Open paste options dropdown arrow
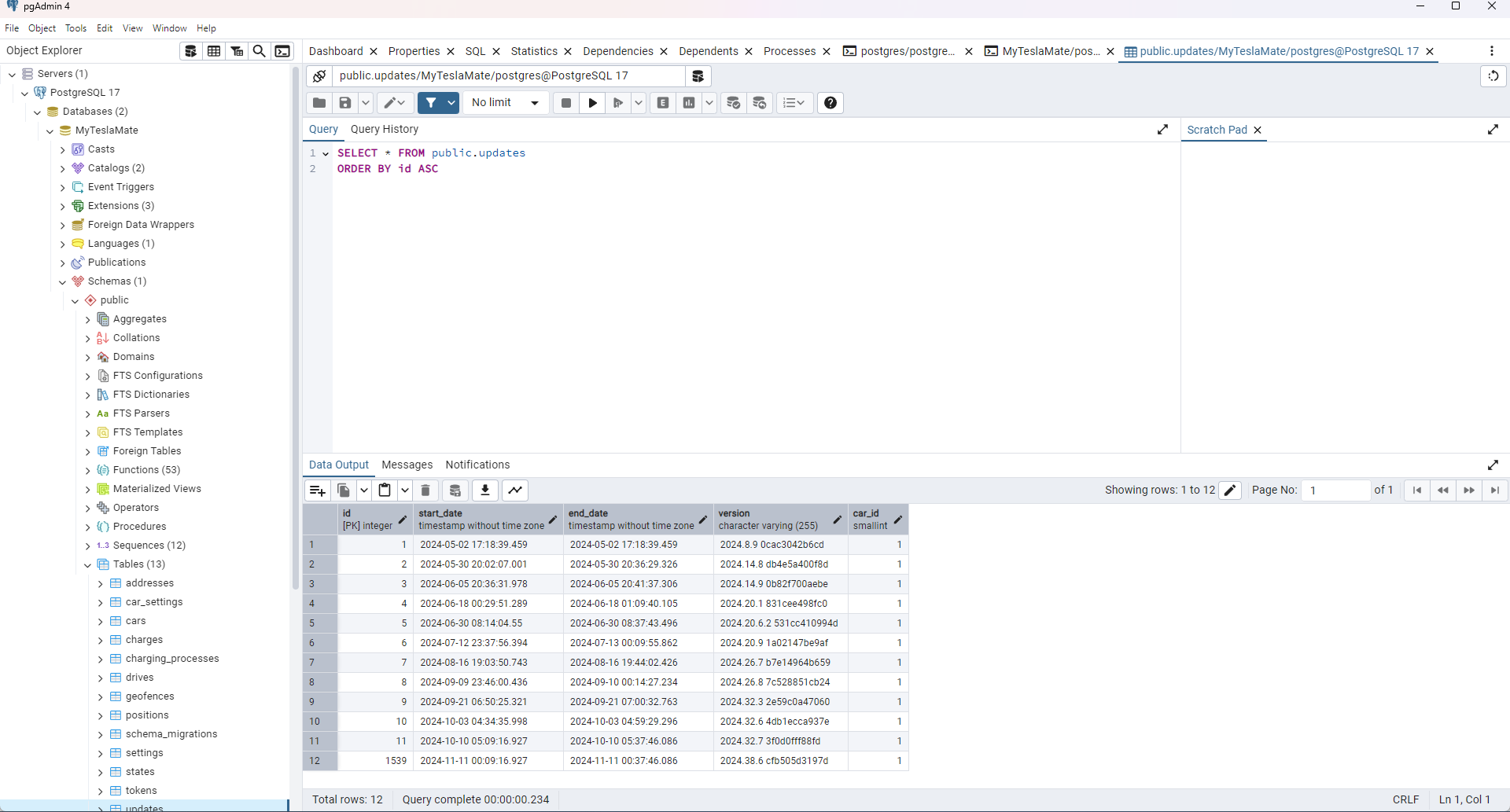The image size is (1510, 812). coord(405,491)
